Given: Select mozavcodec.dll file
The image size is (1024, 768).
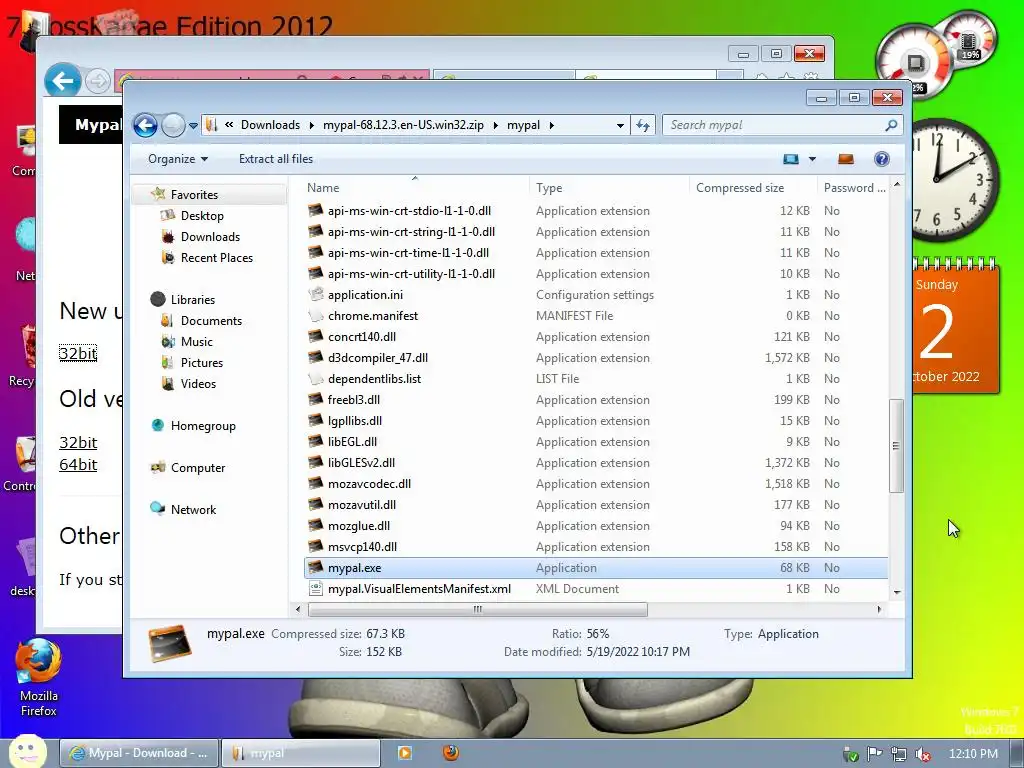Looking at the screenshot, I should click(x=369, y=483).
